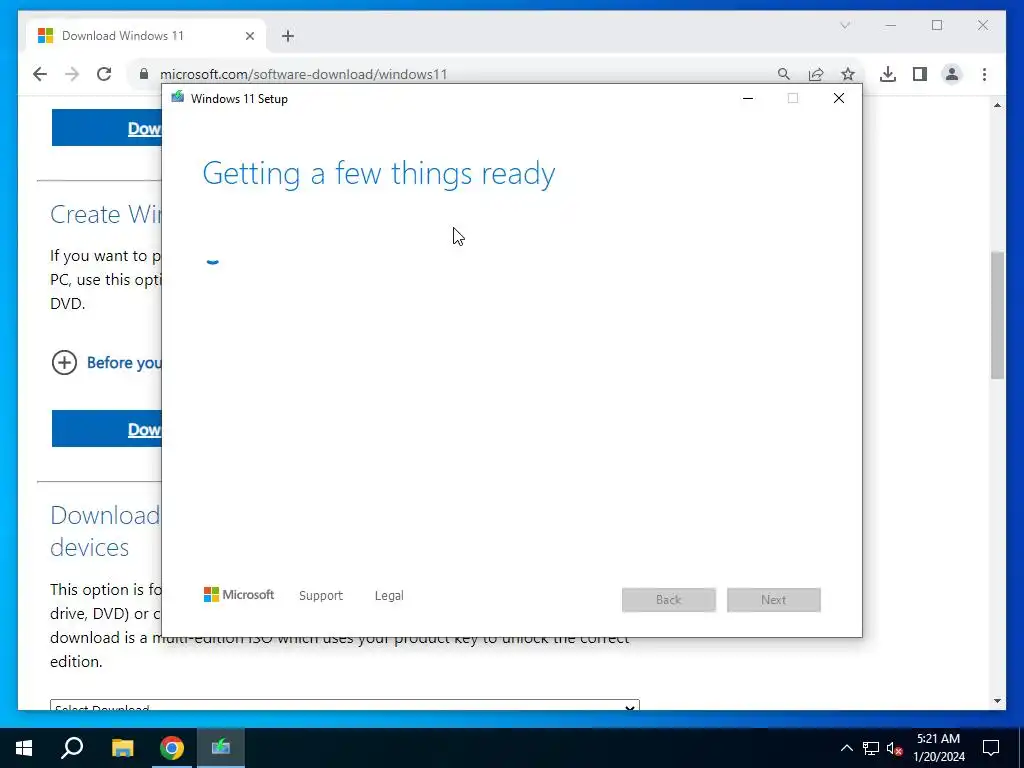This screenshot has width=1024, height=768.
Task: Open Chrome profile avatar menu
Action: click(952, 74)
